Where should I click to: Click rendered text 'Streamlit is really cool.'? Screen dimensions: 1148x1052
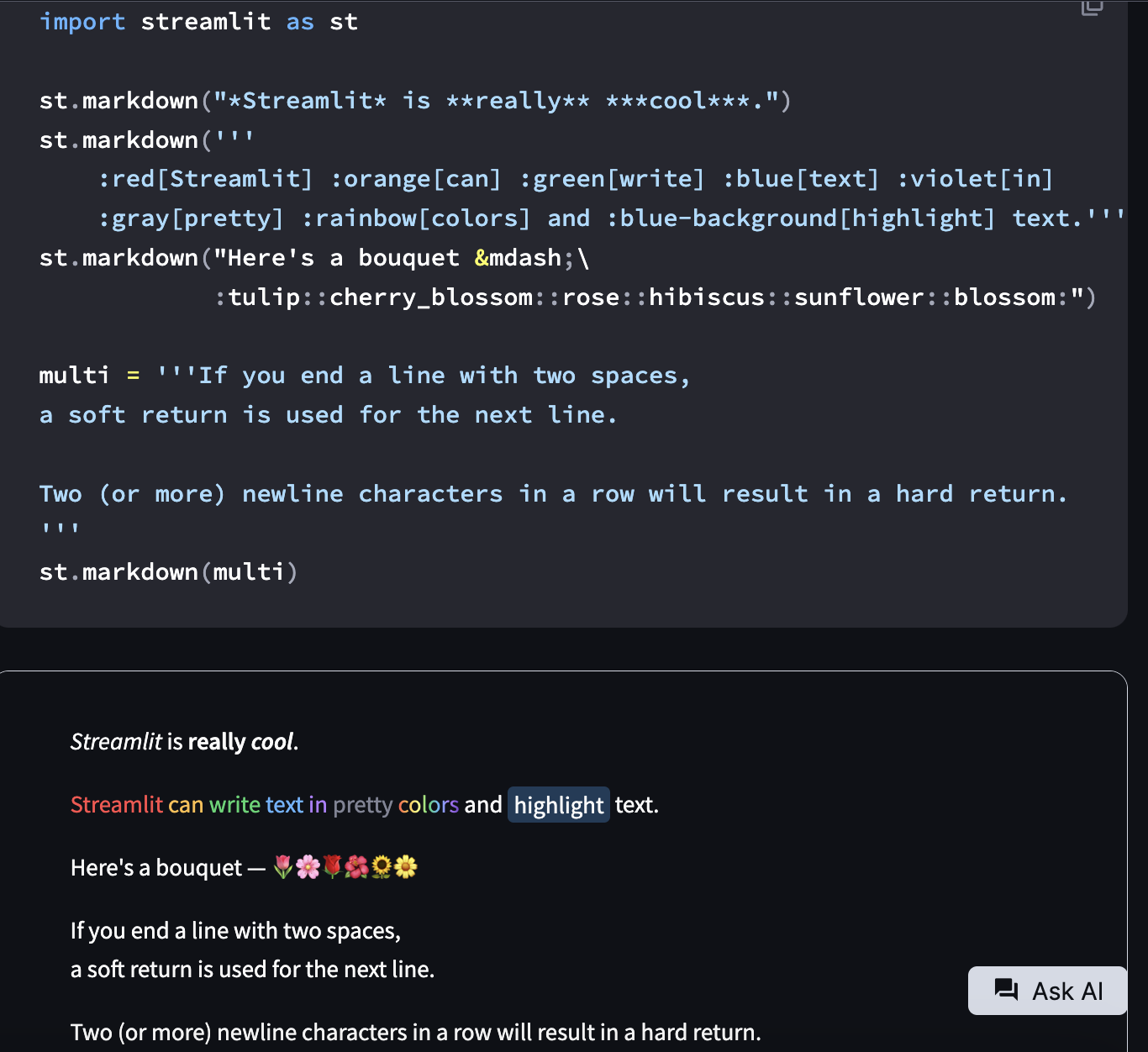(185, 742)
